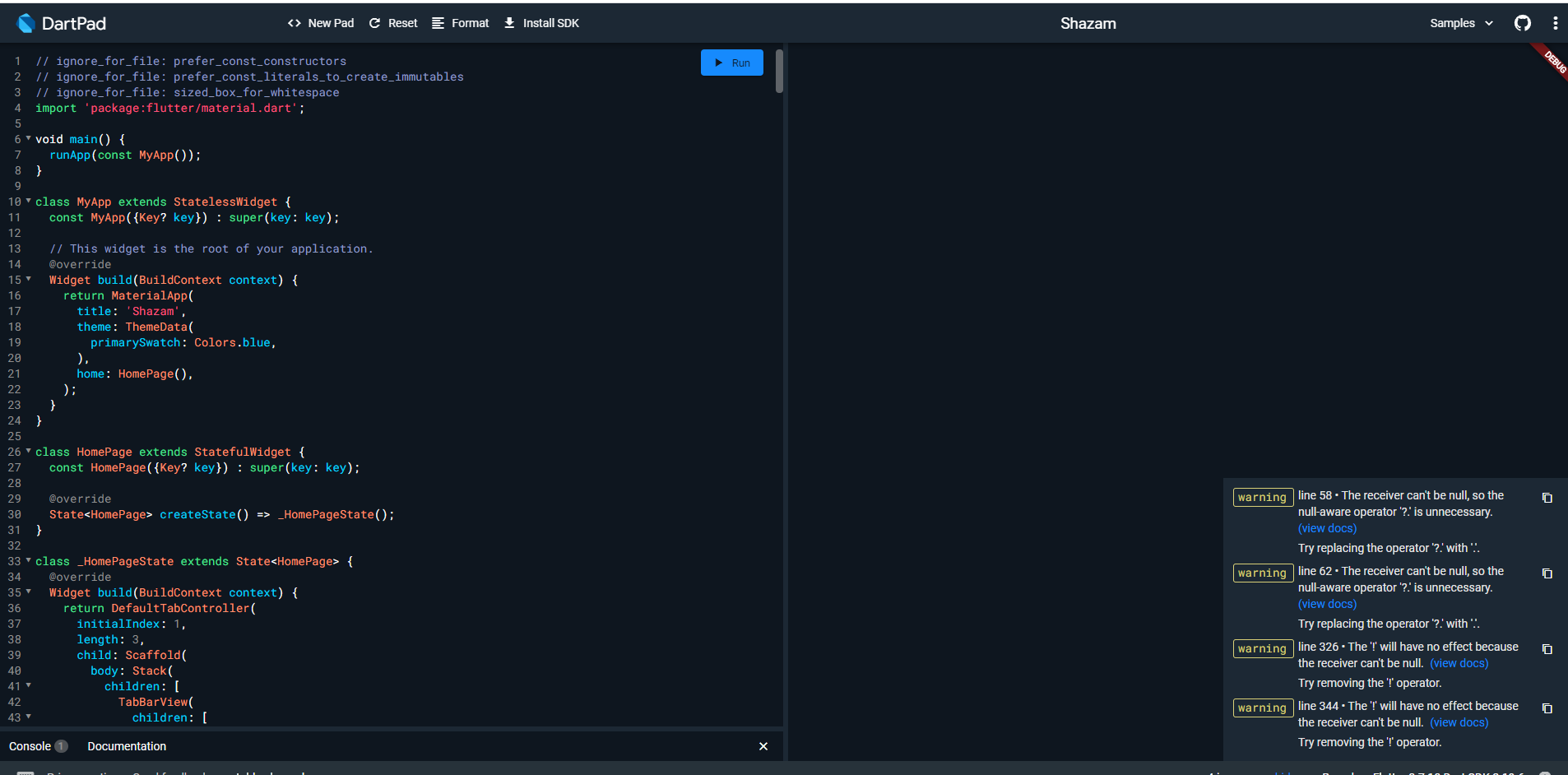Click the length: 3 code line
The width and height of the screenshot is (1568, 775).
point(111,639)
